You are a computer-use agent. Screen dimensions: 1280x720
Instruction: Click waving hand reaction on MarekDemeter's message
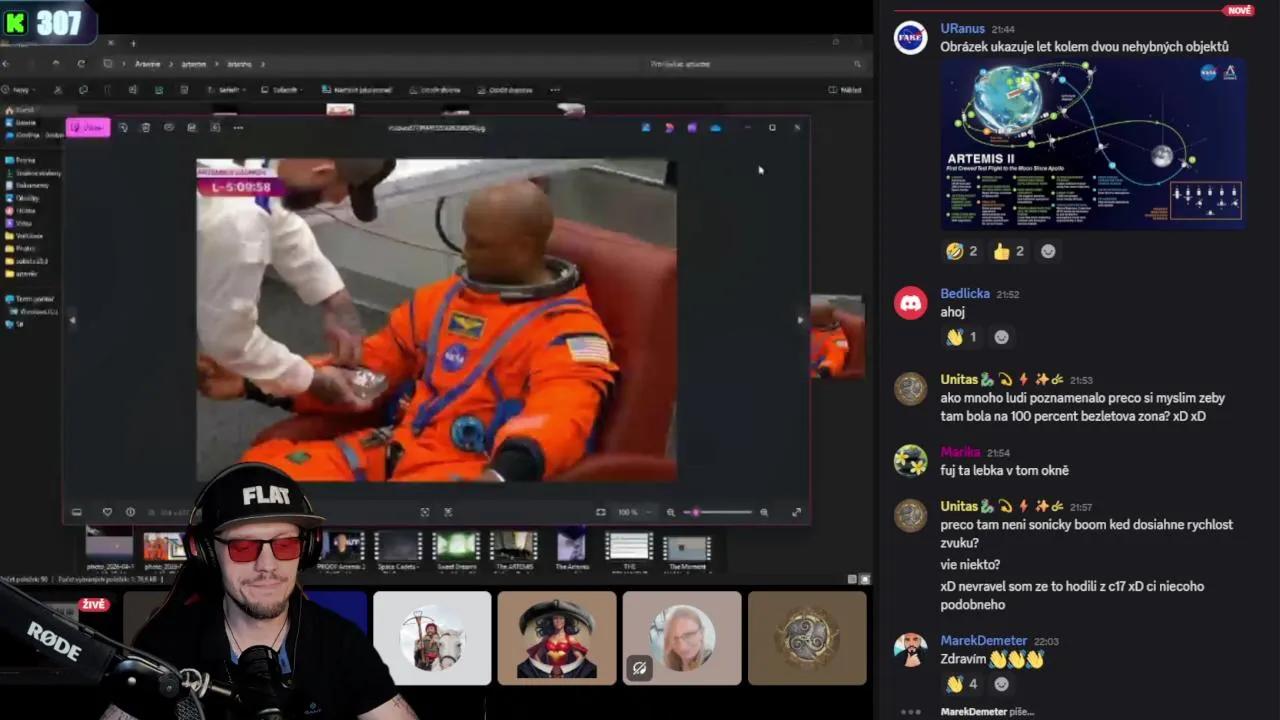(962, 684)
